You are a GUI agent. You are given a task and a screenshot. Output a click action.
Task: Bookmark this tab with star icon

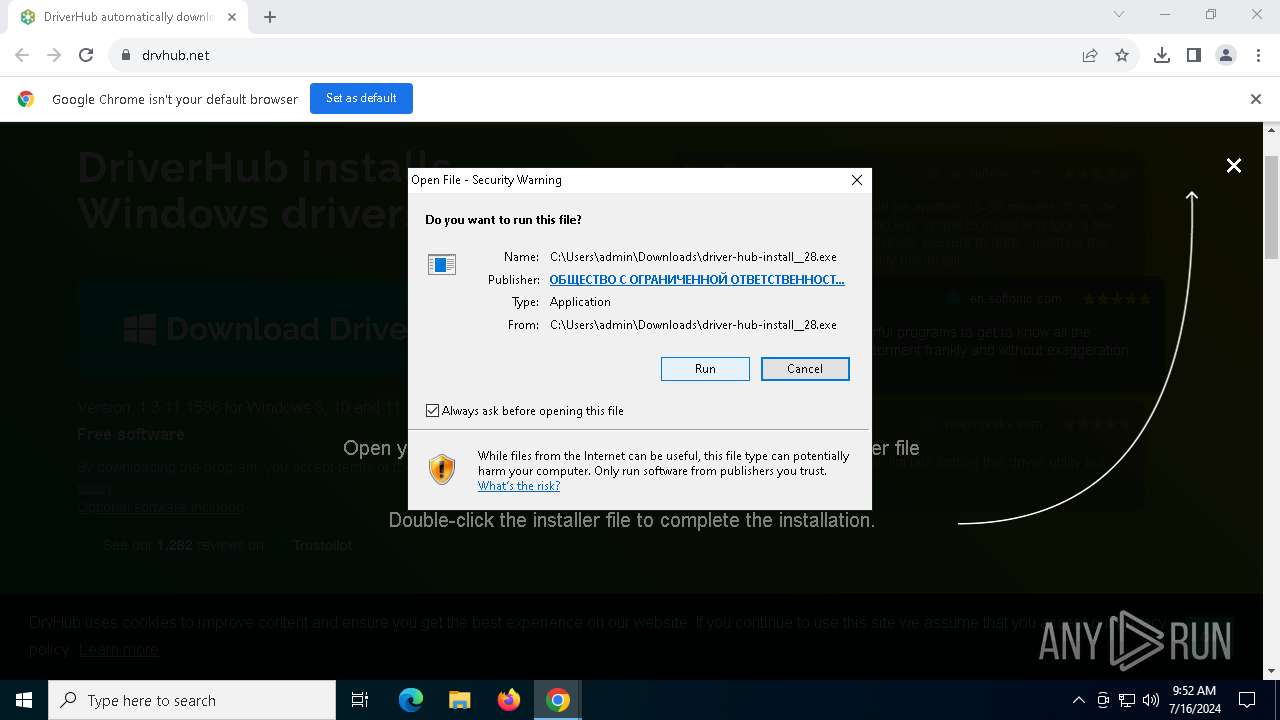click(1122, 56)
